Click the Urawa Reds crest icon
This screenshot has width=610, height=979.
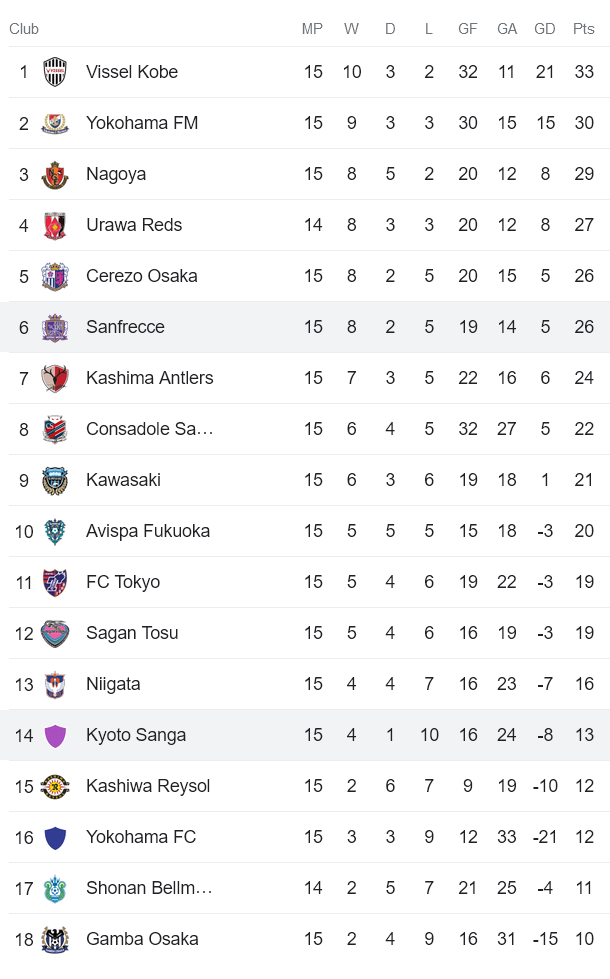coord(55,224)
